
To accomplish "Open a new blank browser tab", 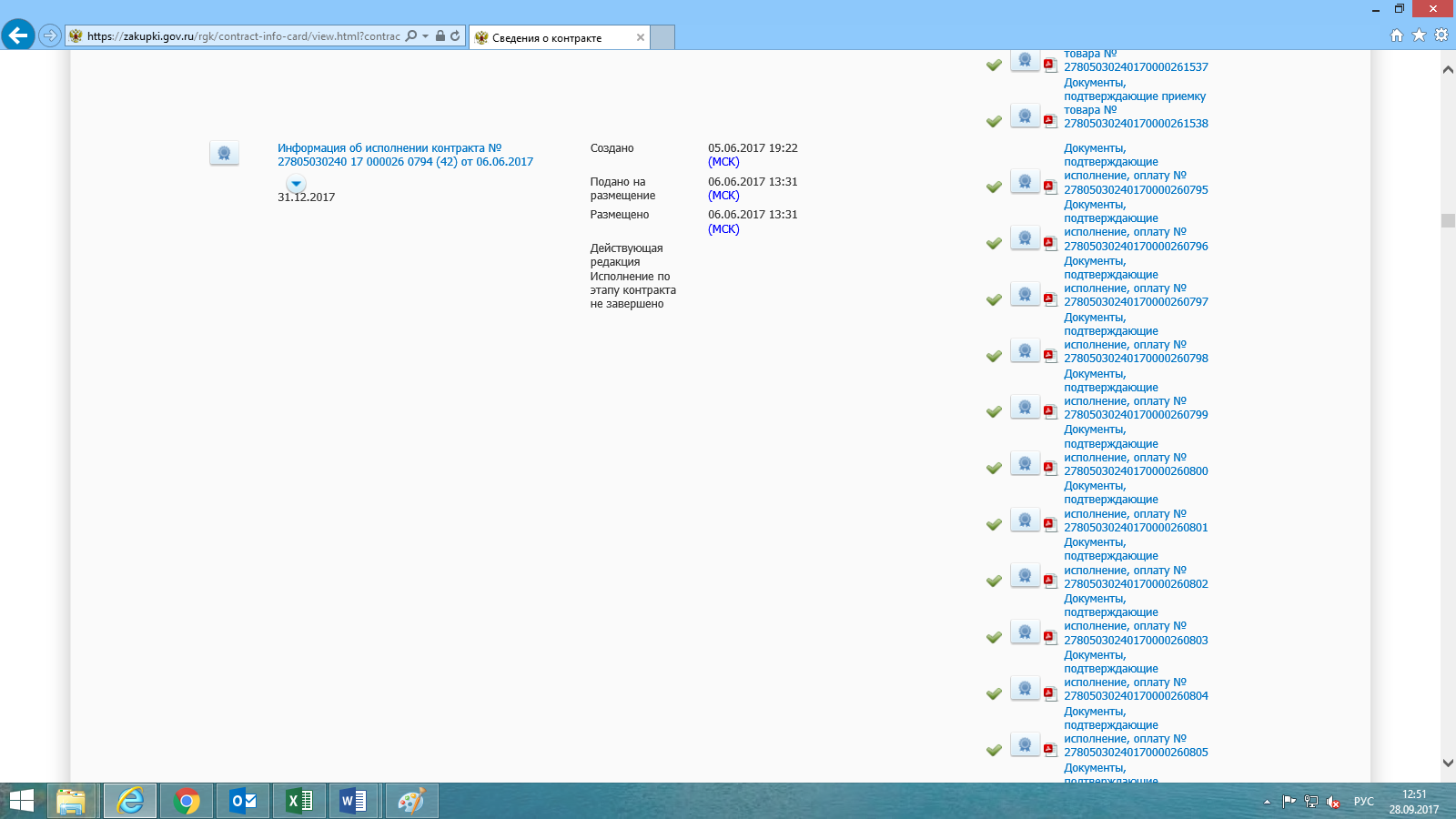I will coord(662,37).
